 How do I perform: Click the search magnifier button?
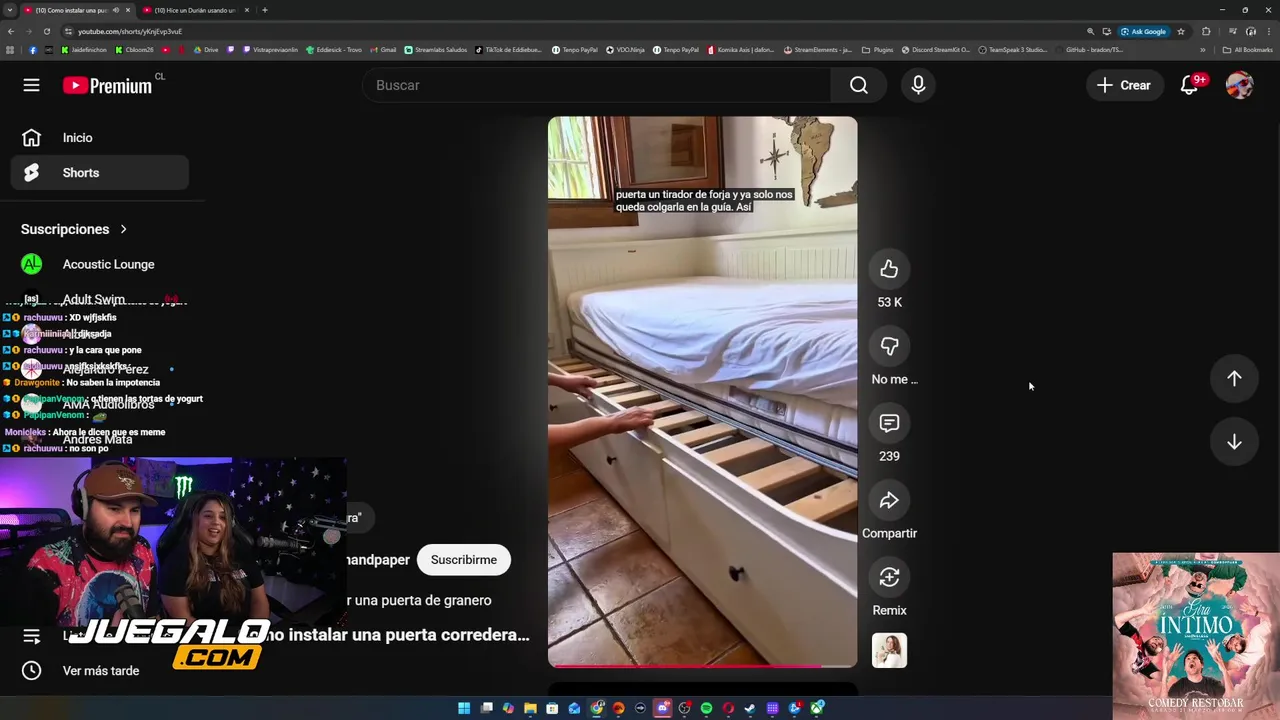click(x=859, y=85)
